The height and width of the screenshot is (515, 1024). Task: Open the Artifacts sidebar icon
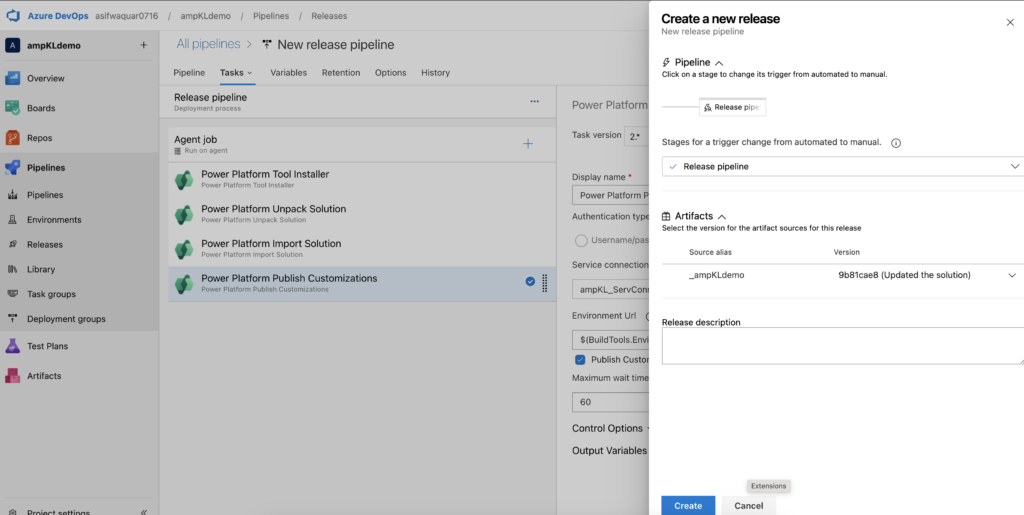pos(12,376)
